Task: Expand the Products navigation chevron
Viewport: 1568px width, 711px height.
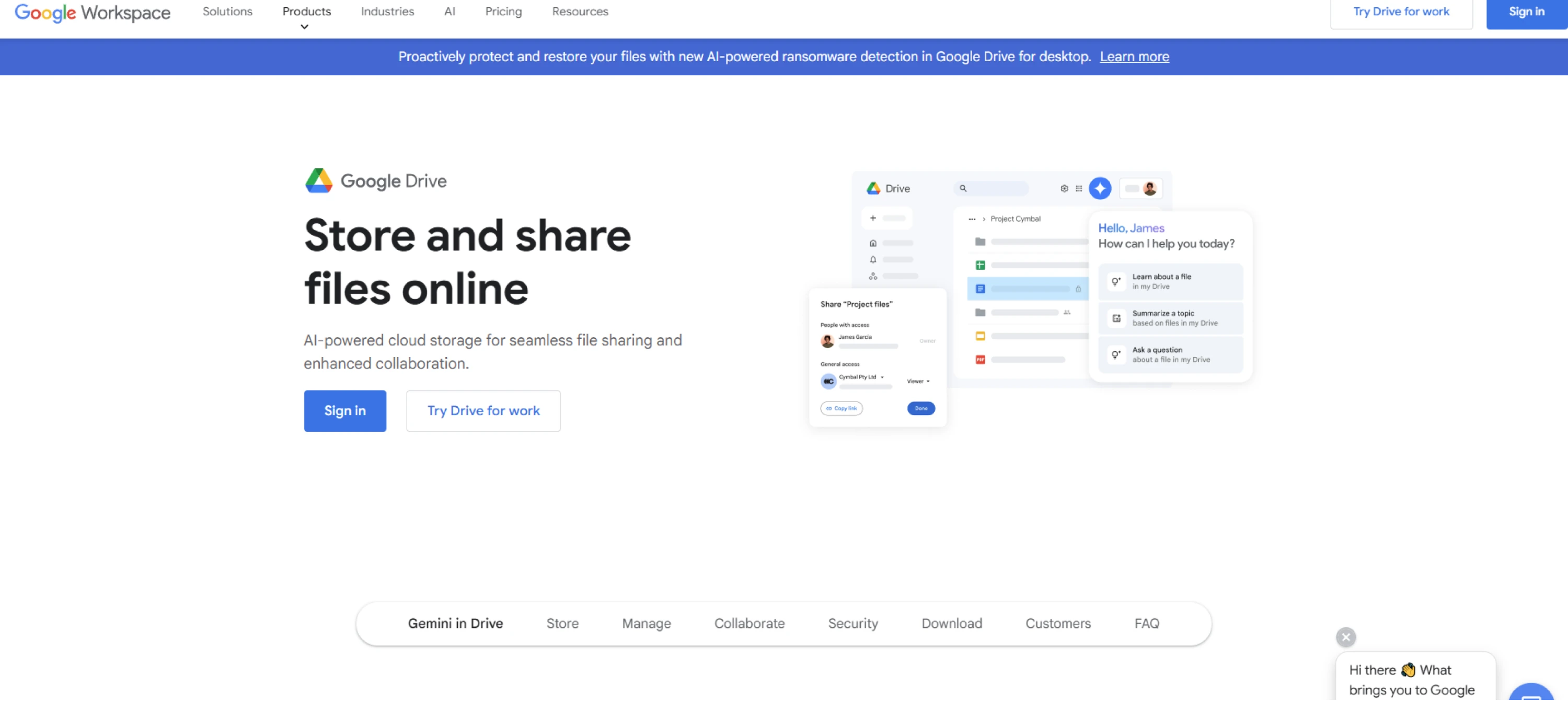Action: click(x=304, y=26)
